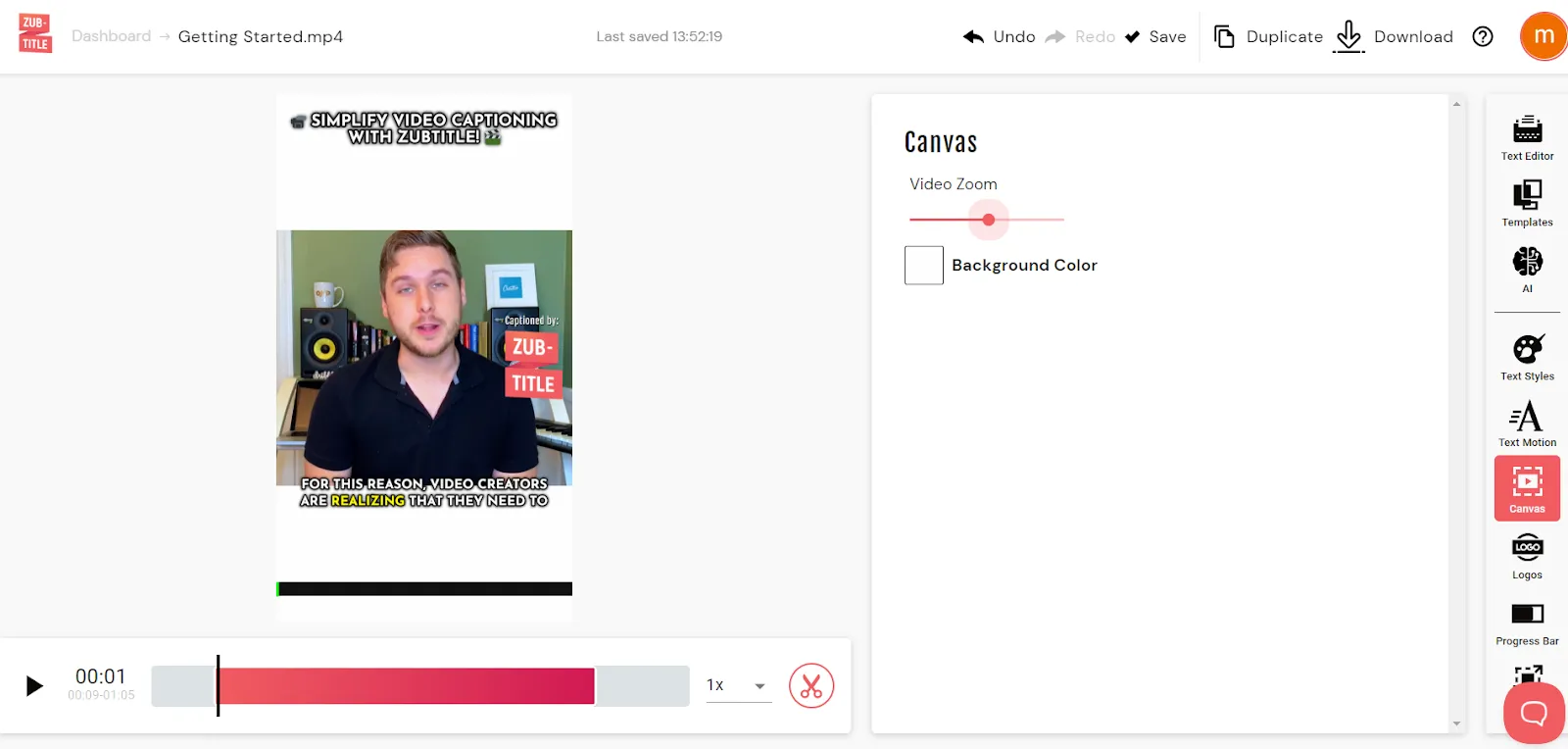Open the user profile avatar
This screenshot has width=1568, height=749.
click(x=1543, y=36)
